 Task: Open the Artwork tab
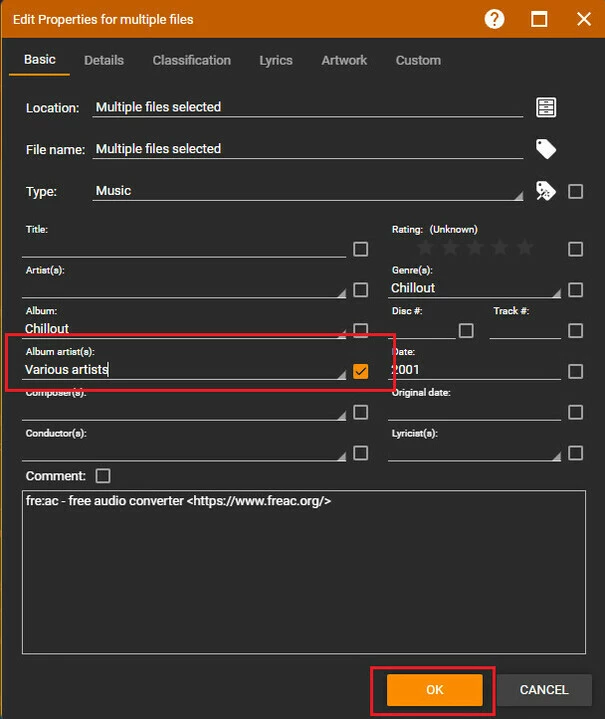344,60
